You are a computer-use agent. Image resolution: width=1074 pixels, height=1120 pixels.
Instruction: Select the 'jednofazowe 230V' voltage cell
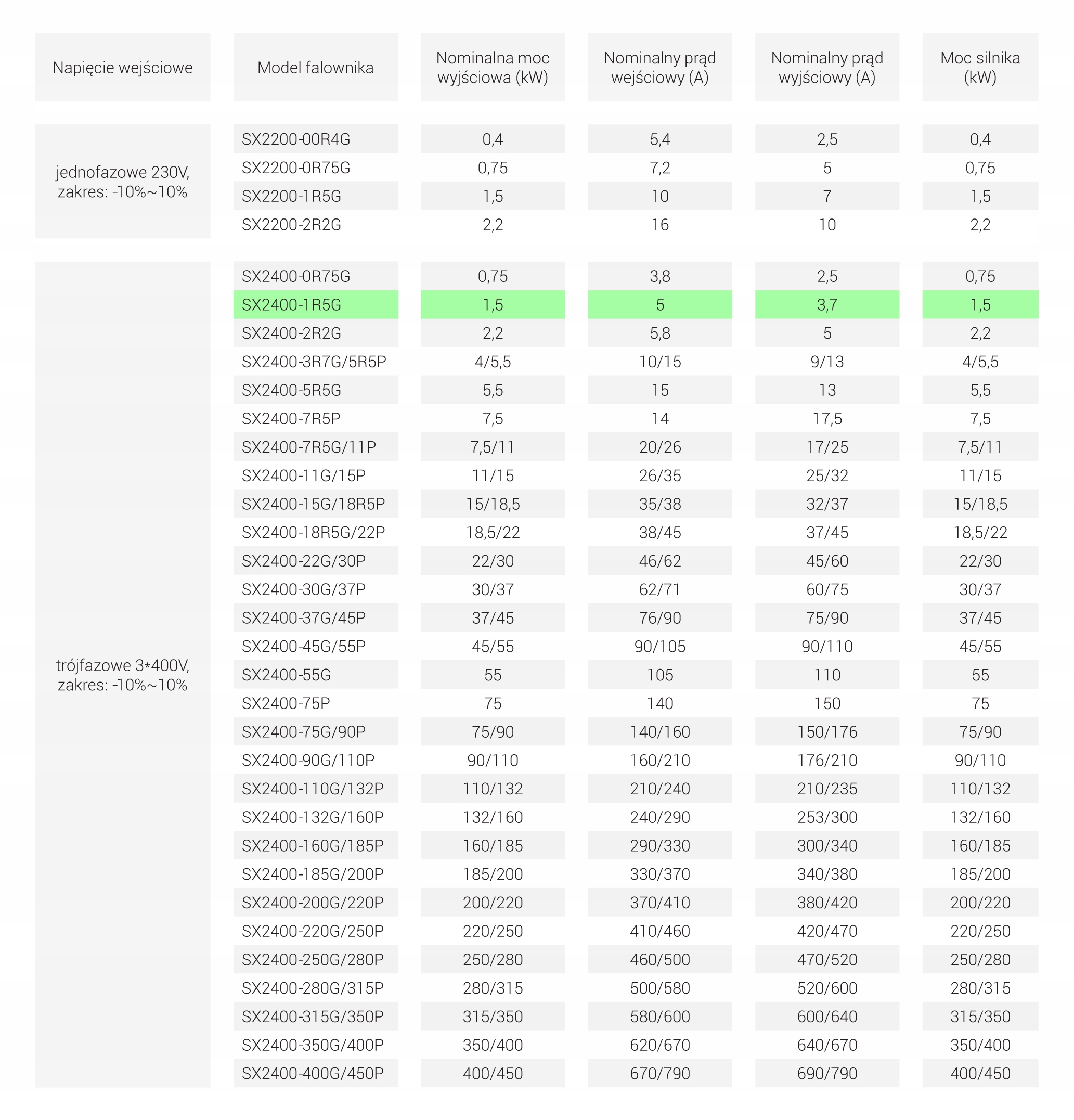(x=122, y=182)
